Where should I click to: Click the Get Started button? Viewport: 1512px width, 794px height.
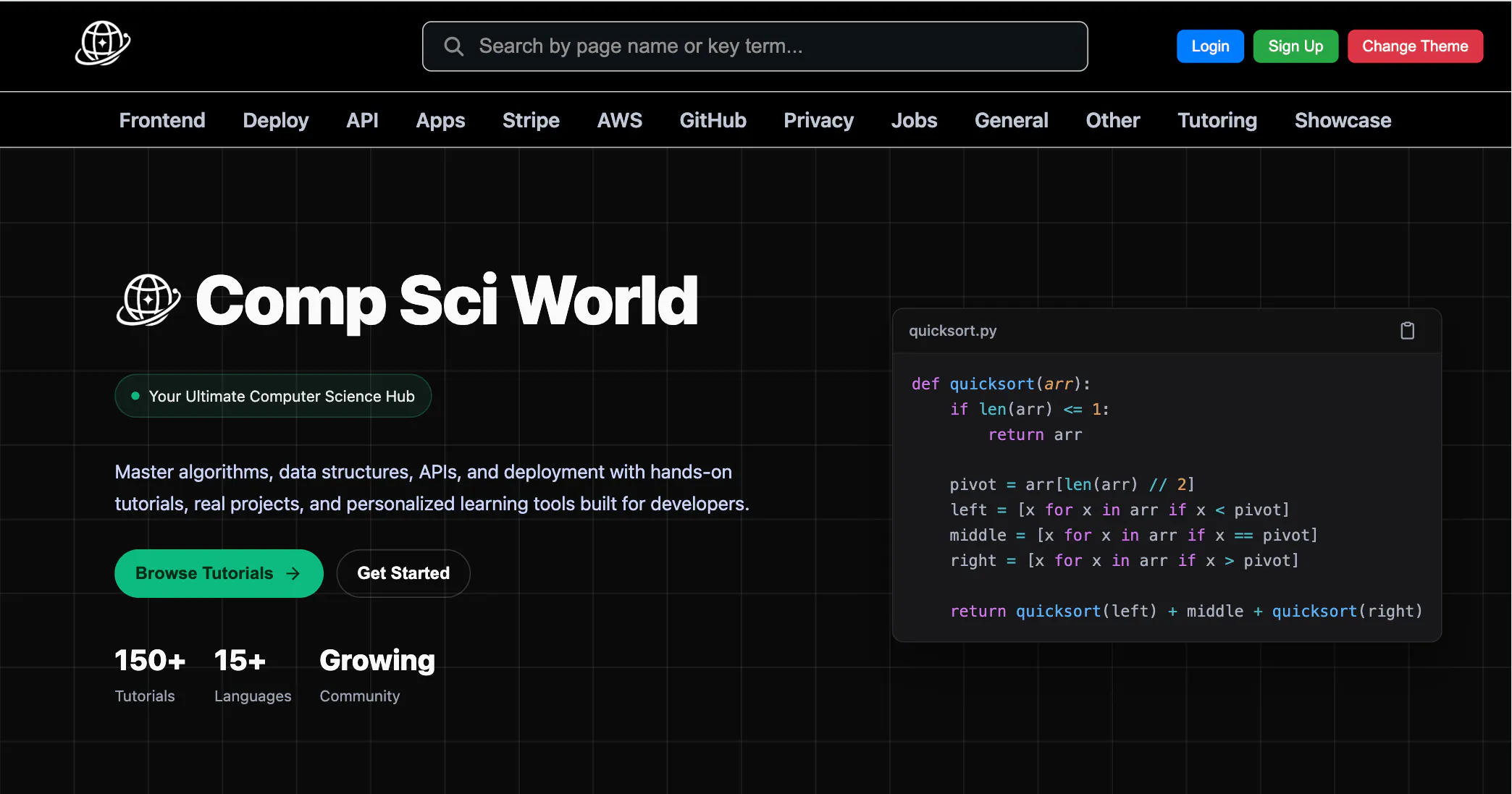tap(403, 573)
